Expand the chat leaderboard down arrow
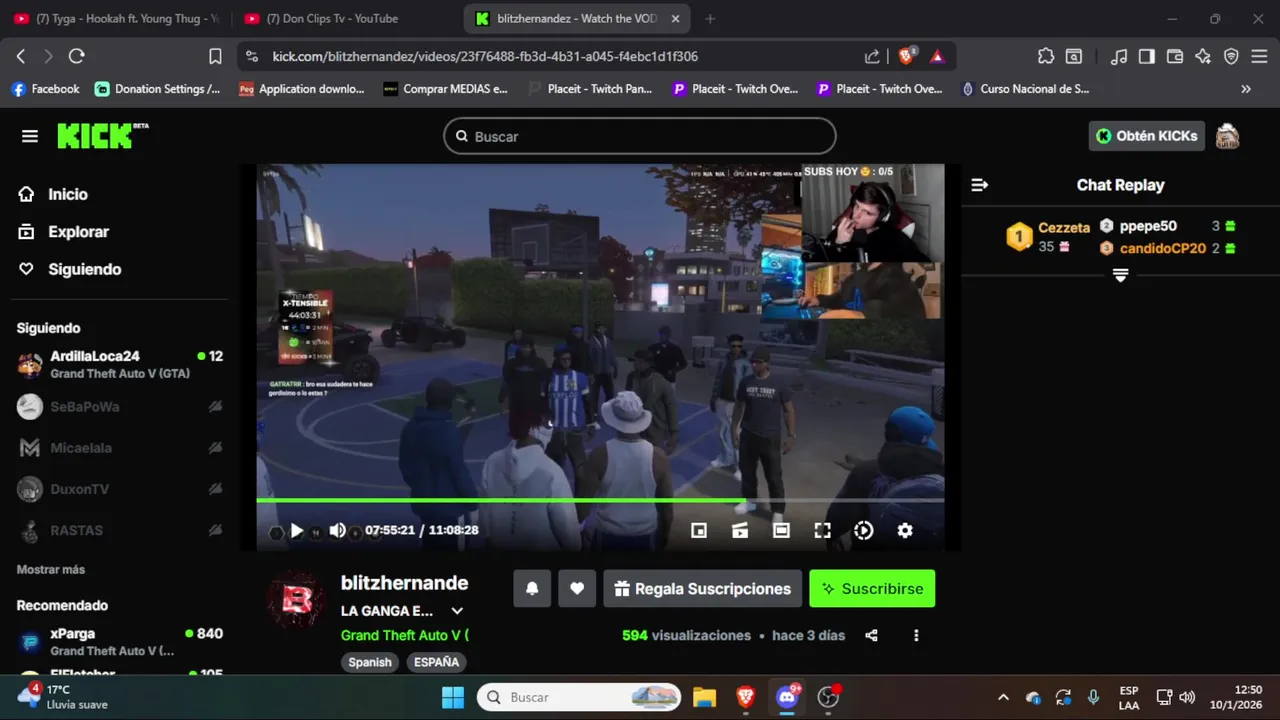Viewport: 1280px width, 720px height. point(1120,275)
